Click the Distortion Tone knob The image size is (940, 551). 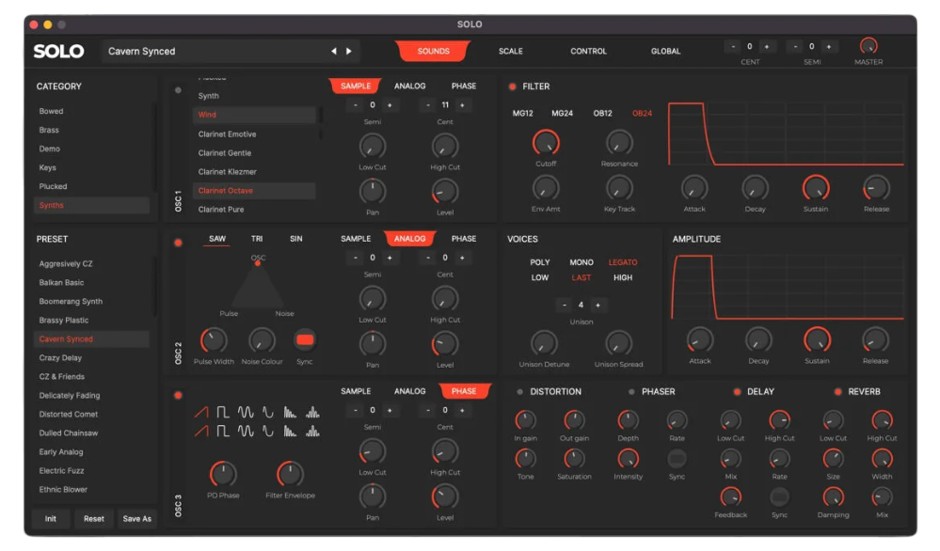click(x=525, y=459)
